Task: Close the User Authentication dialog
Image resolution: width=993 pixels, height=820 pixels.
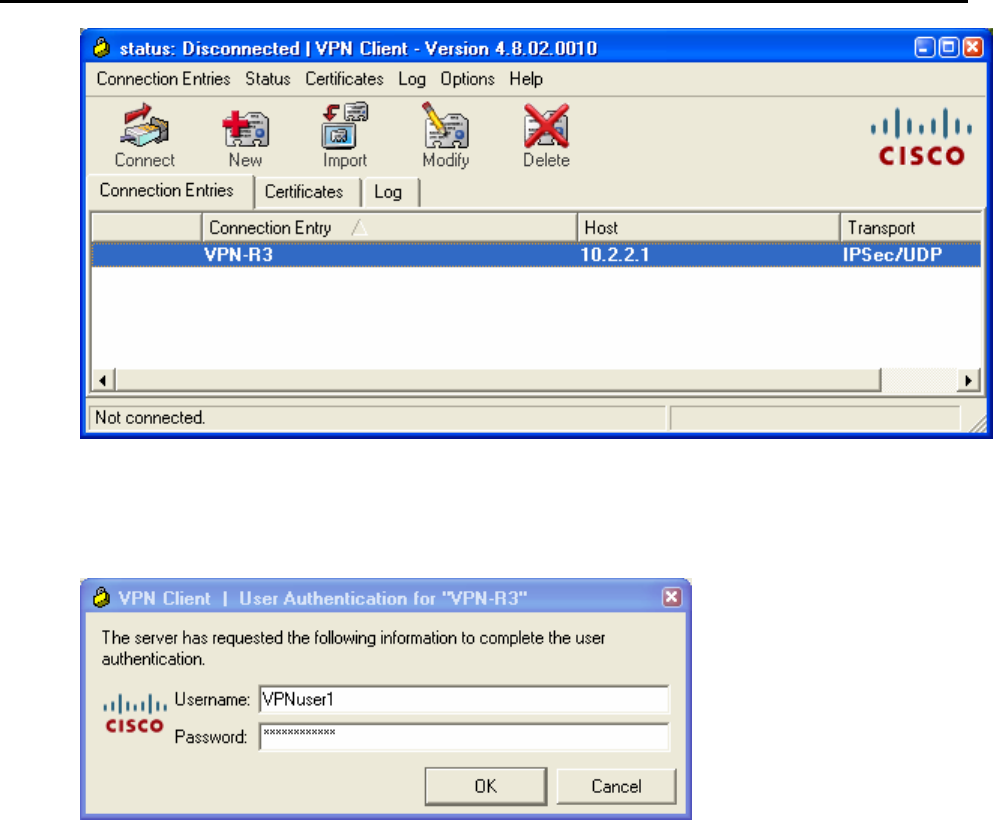Action: coord(672,596)
